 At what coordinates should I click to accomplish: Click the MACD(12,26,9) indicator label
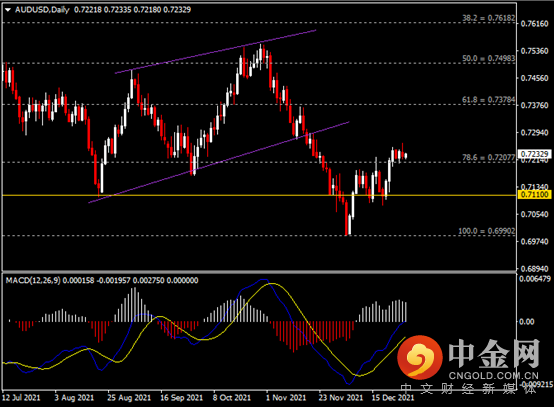33,281
